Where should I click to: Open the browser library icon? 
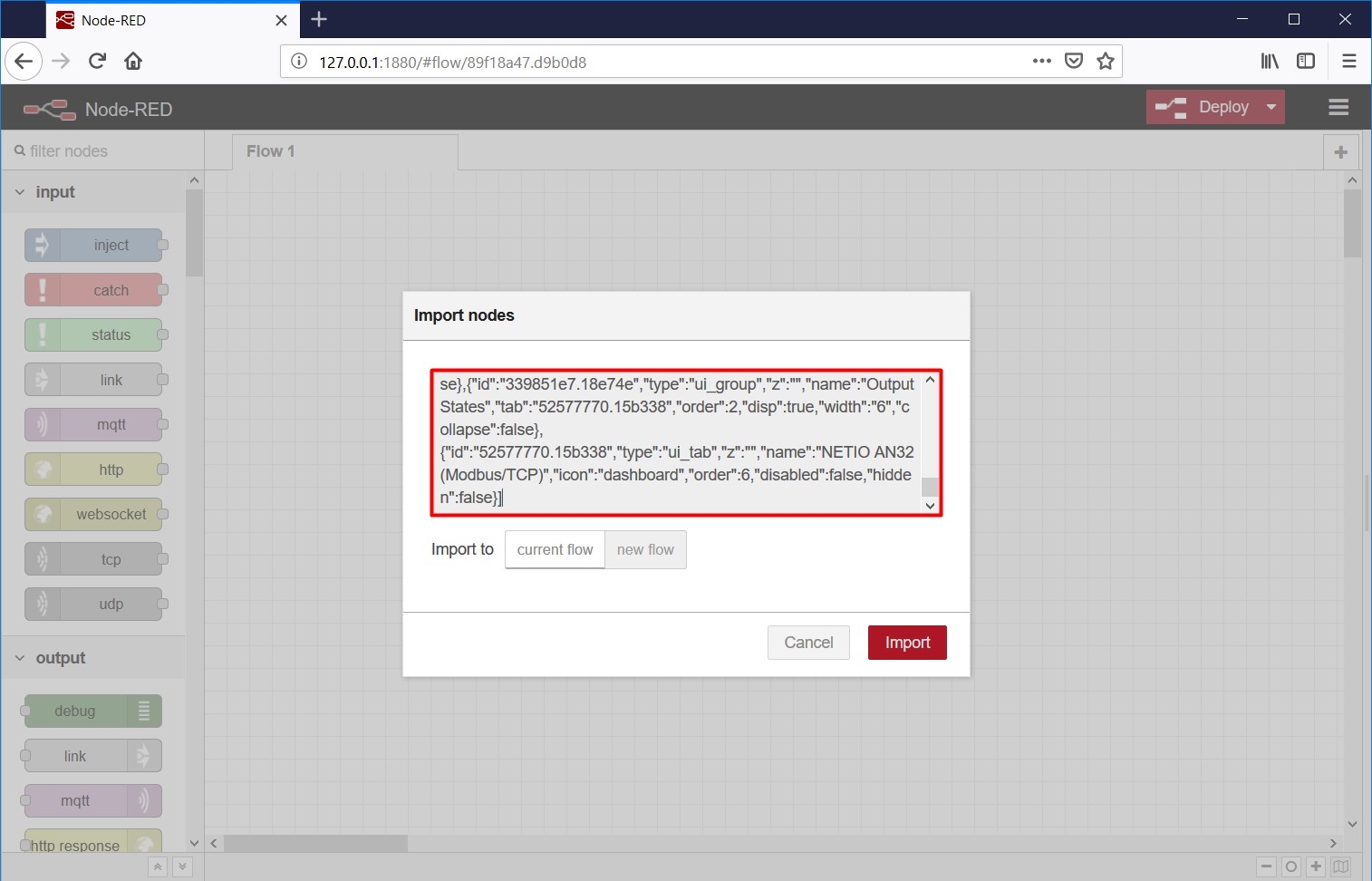1270,62
